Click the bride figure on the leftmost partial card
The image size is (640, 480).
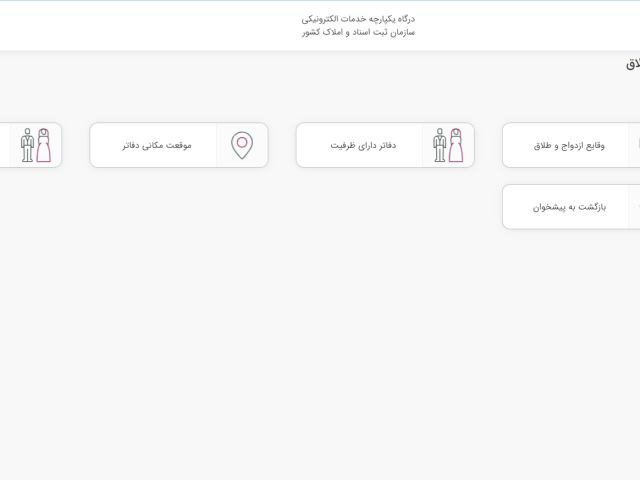[43, 146]
